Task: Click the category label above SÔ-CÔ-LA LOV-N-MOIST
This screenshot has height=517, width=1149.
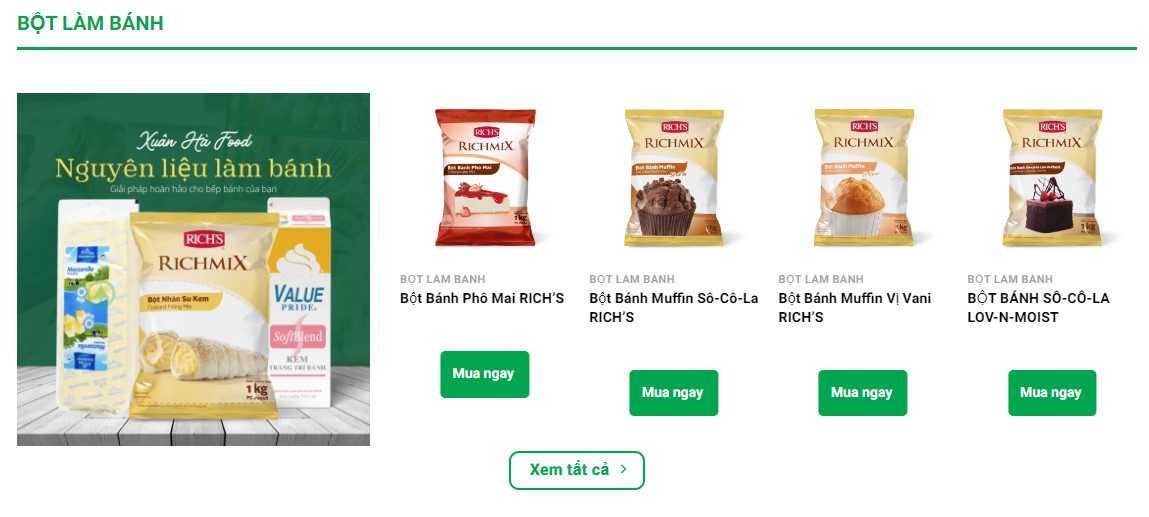Action: point(1010,279)
